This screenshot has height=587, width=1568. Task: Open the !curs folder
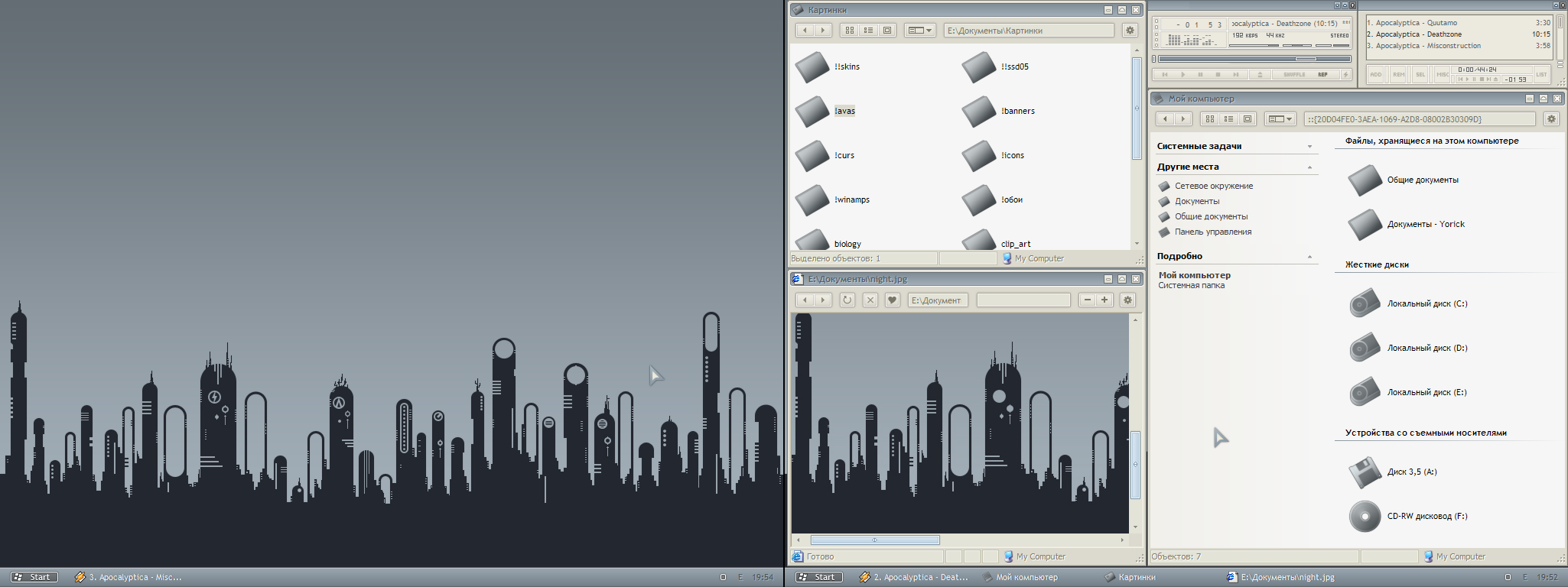[825, 156]
